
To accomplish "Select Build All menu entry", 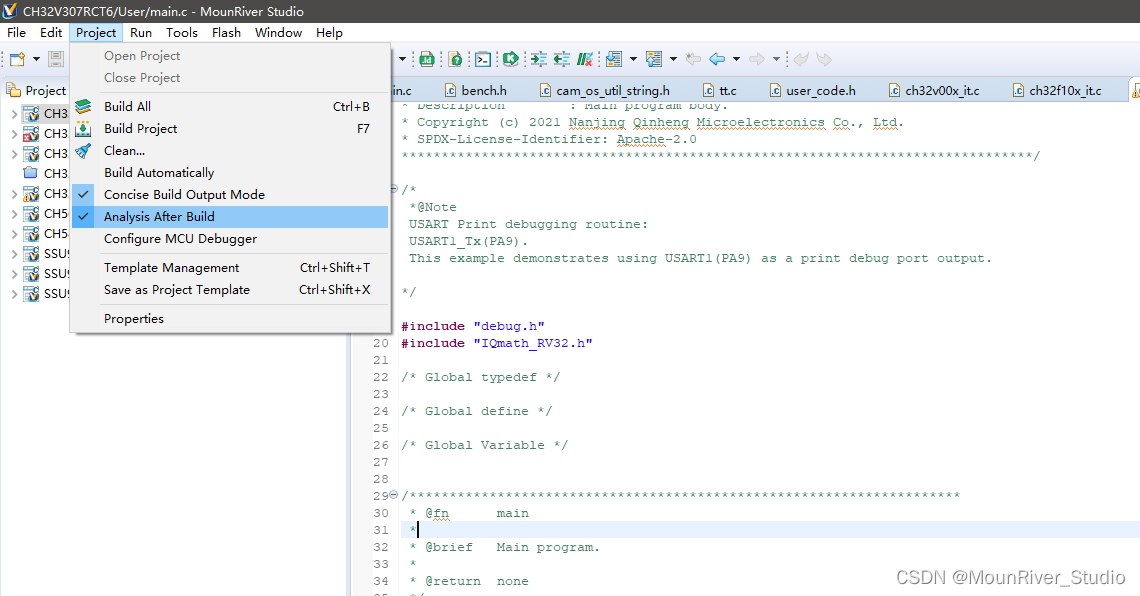I will 230,107.
